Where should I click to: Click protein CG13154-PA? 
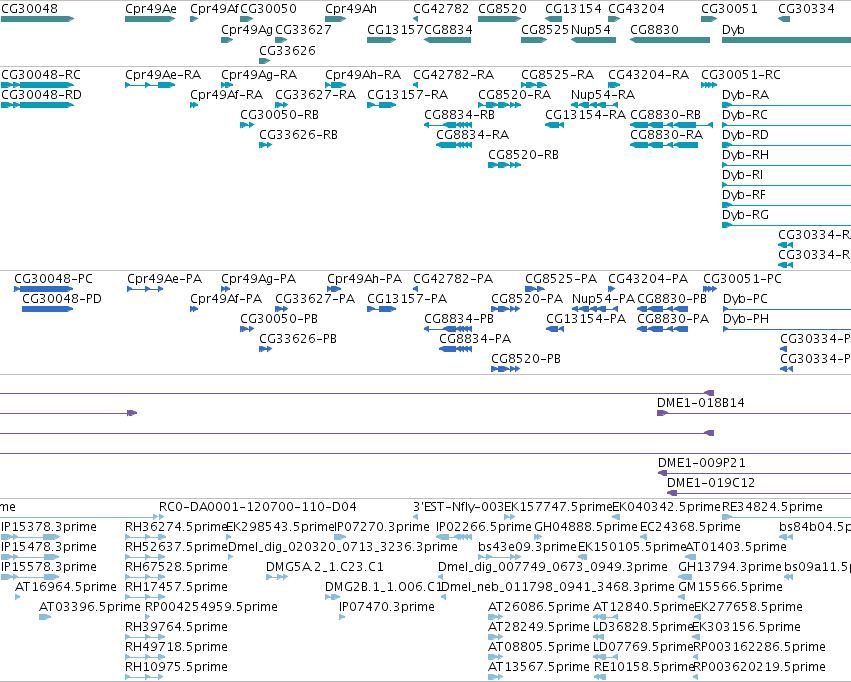tap(586, 319)
